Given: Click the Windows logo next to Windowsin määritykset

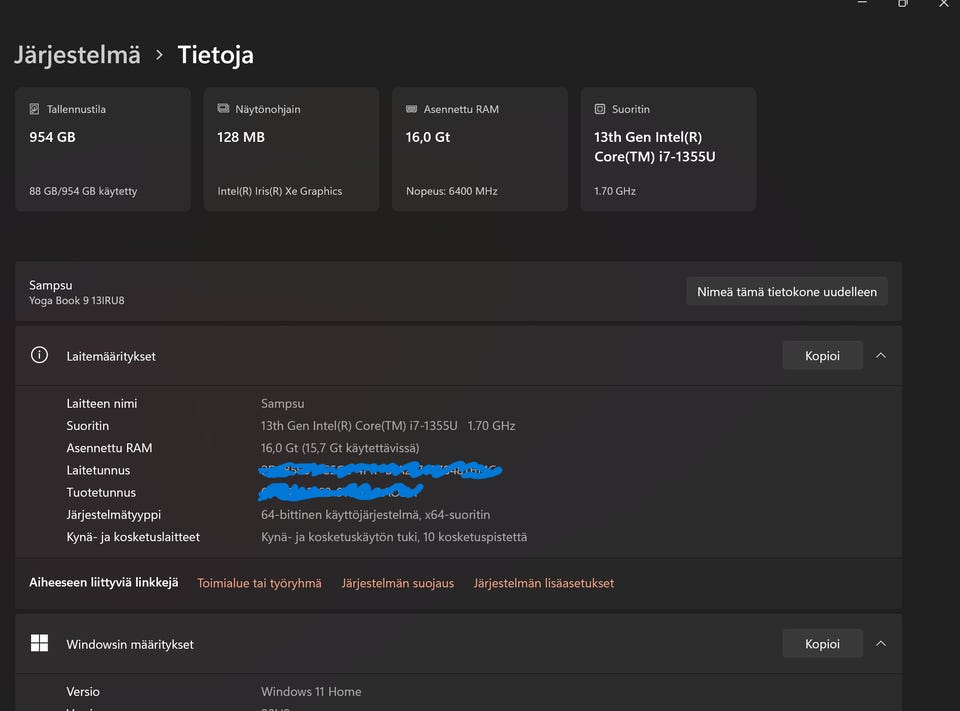Looking at the screenshot, I should click(40, 643).
